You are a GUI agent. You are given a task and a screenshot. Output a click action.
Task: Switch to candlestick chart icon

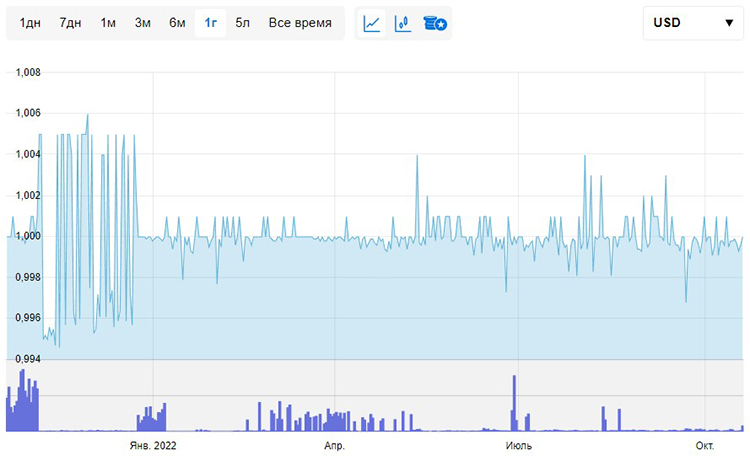pos(403,23)
